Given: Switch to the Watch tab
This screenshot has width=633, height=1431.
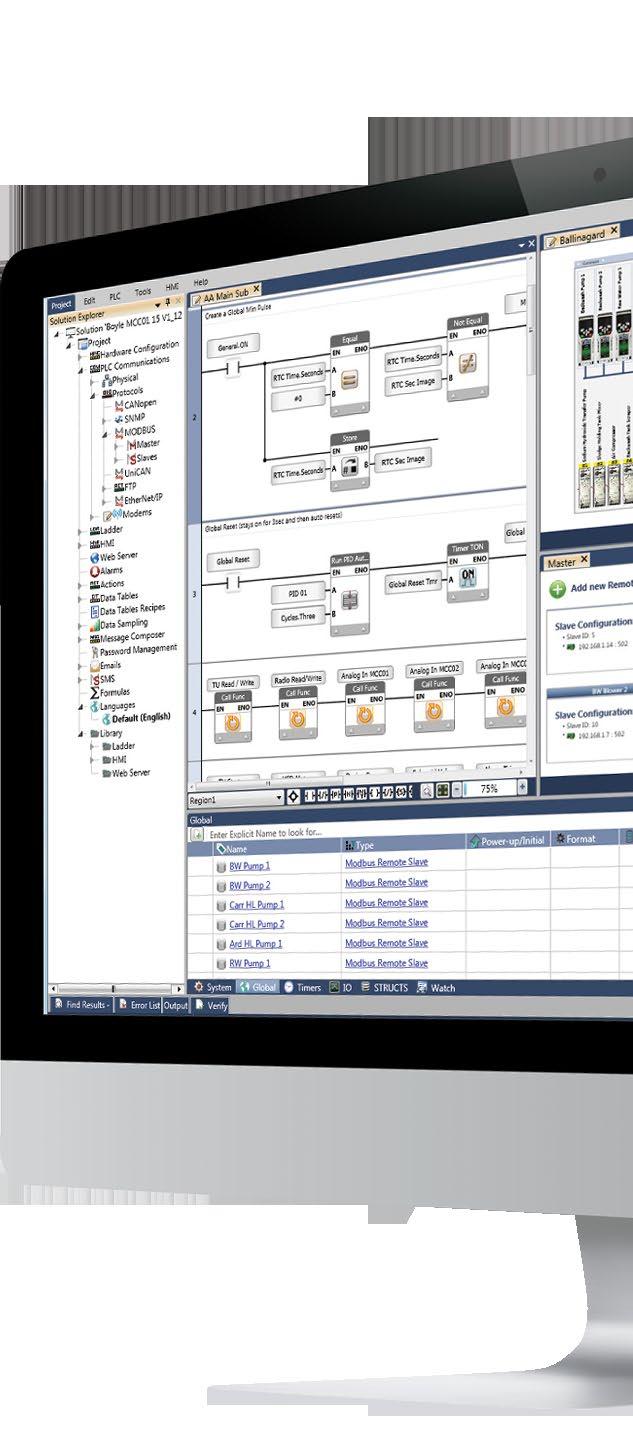Looking at the screenshot, I should [x=436, y=988].
